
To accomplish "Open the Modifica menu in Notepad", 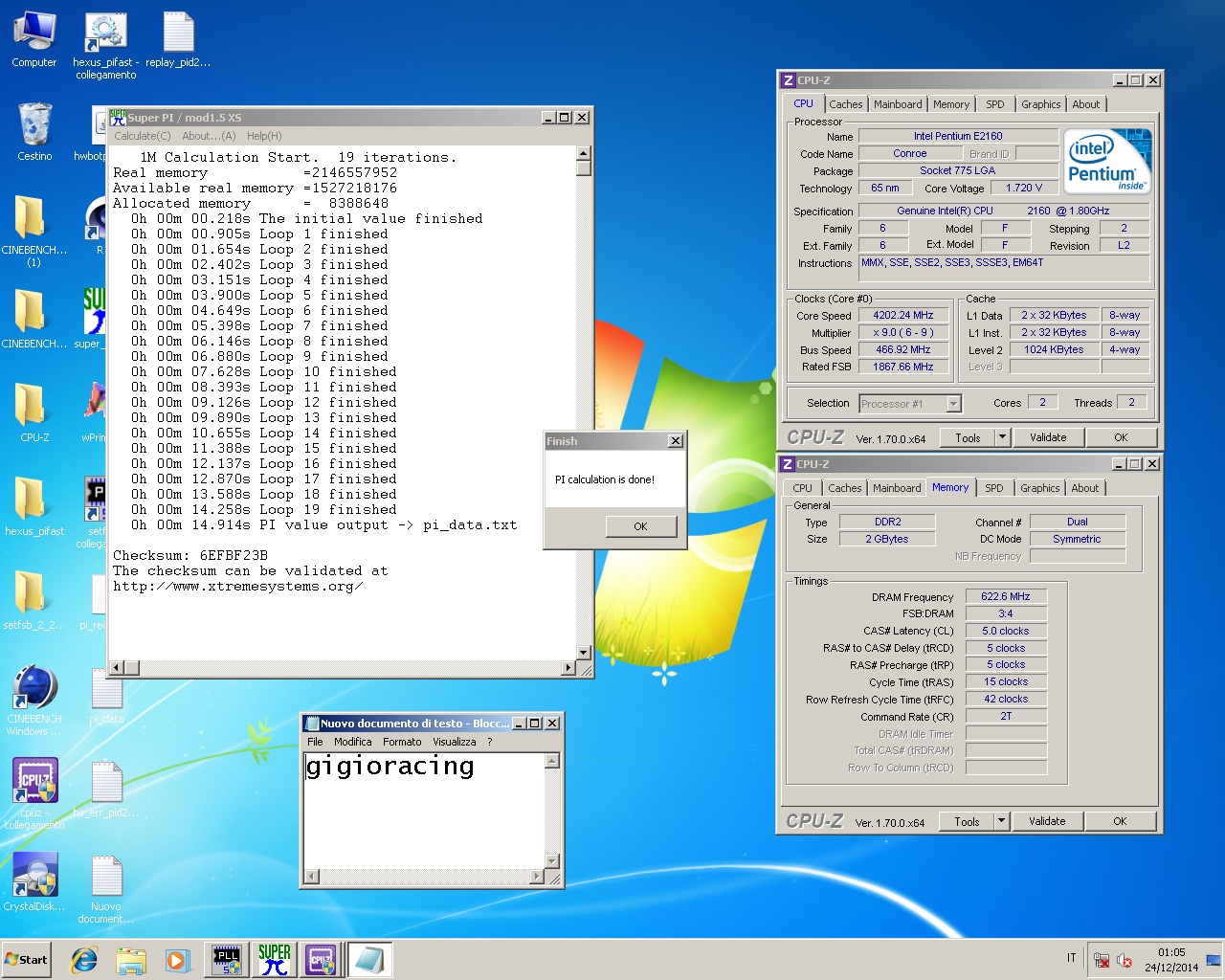I will tap(353, 742).
